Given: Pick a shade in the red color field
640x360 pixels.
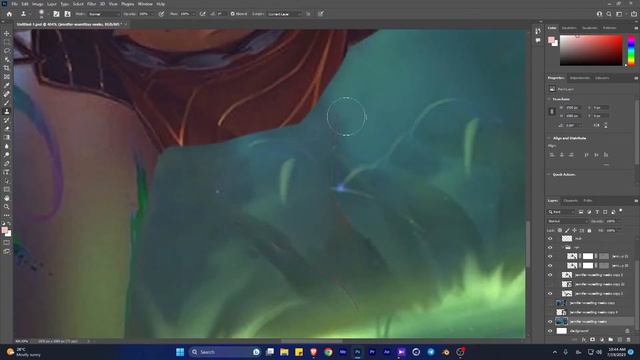Looking at the screenshot, I should pos(591,50).
